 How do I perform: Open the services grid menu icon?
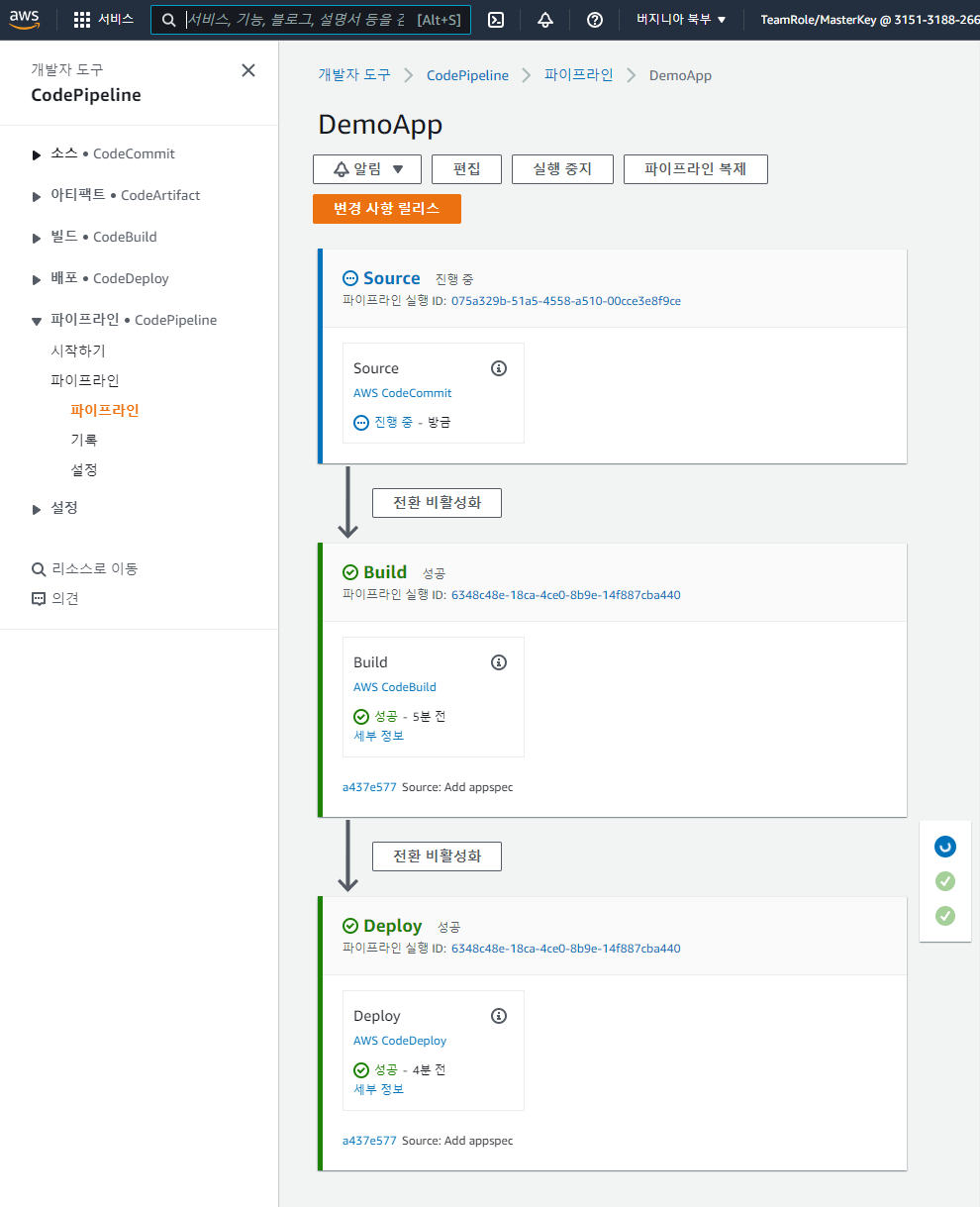[x=82, y=20]
